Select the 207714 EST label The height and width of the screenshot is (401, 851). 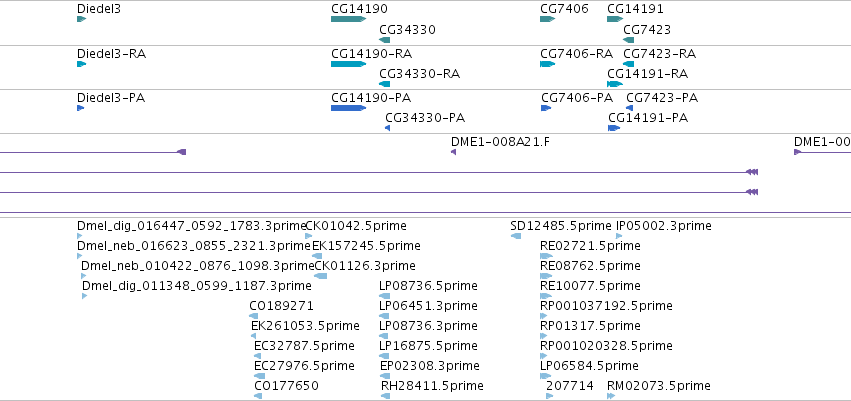(x=570, y=386)
